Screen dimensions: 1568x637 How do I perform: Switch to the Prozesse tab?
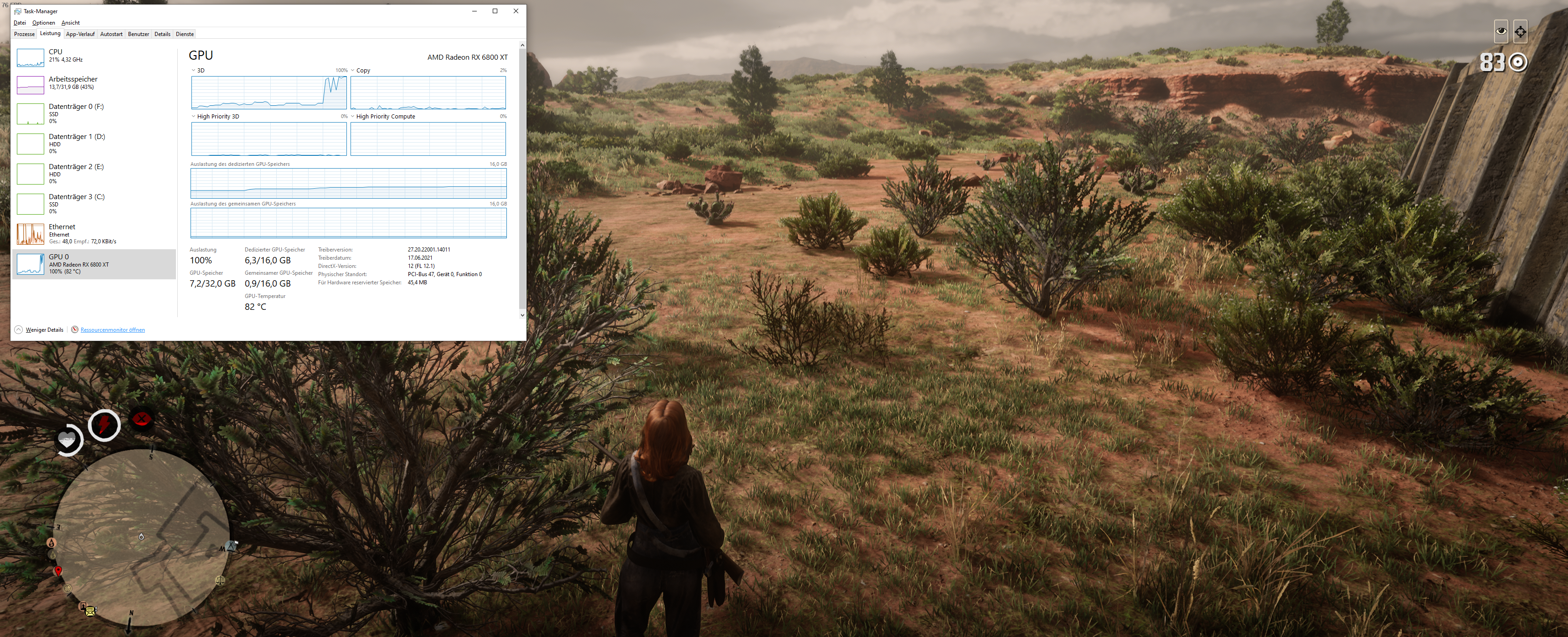click(24, 34)
